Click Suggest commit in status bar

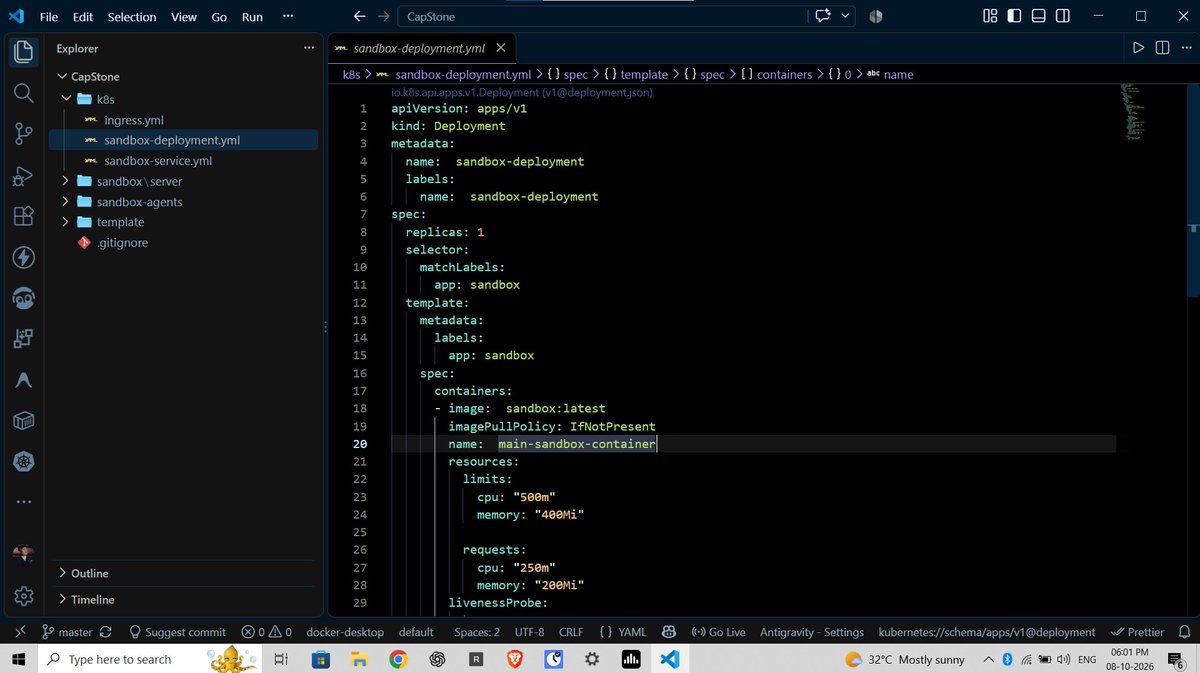pos(176,632)
